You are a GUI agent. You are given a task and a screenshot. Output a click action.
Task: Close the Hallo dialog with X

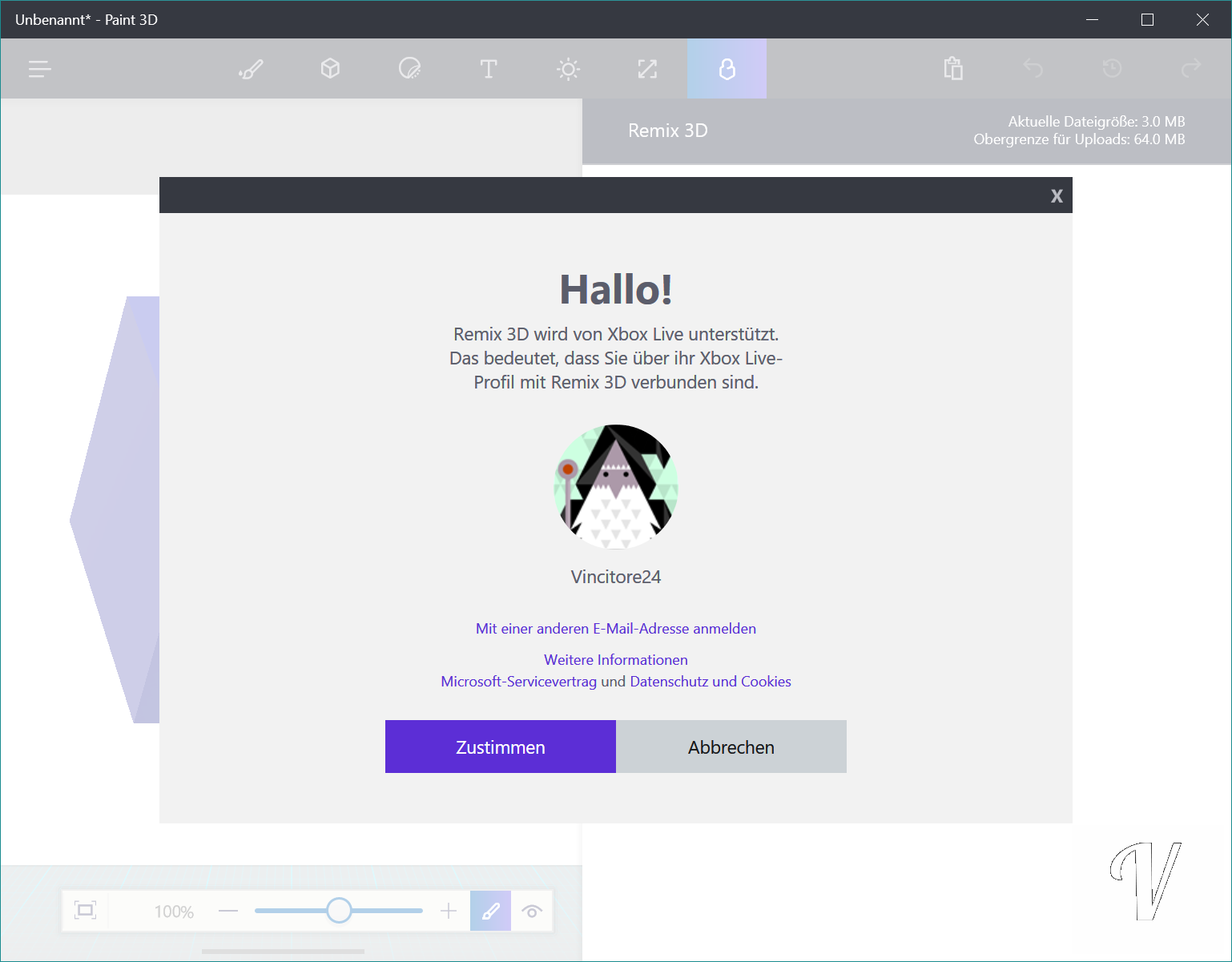[1057, 196]
